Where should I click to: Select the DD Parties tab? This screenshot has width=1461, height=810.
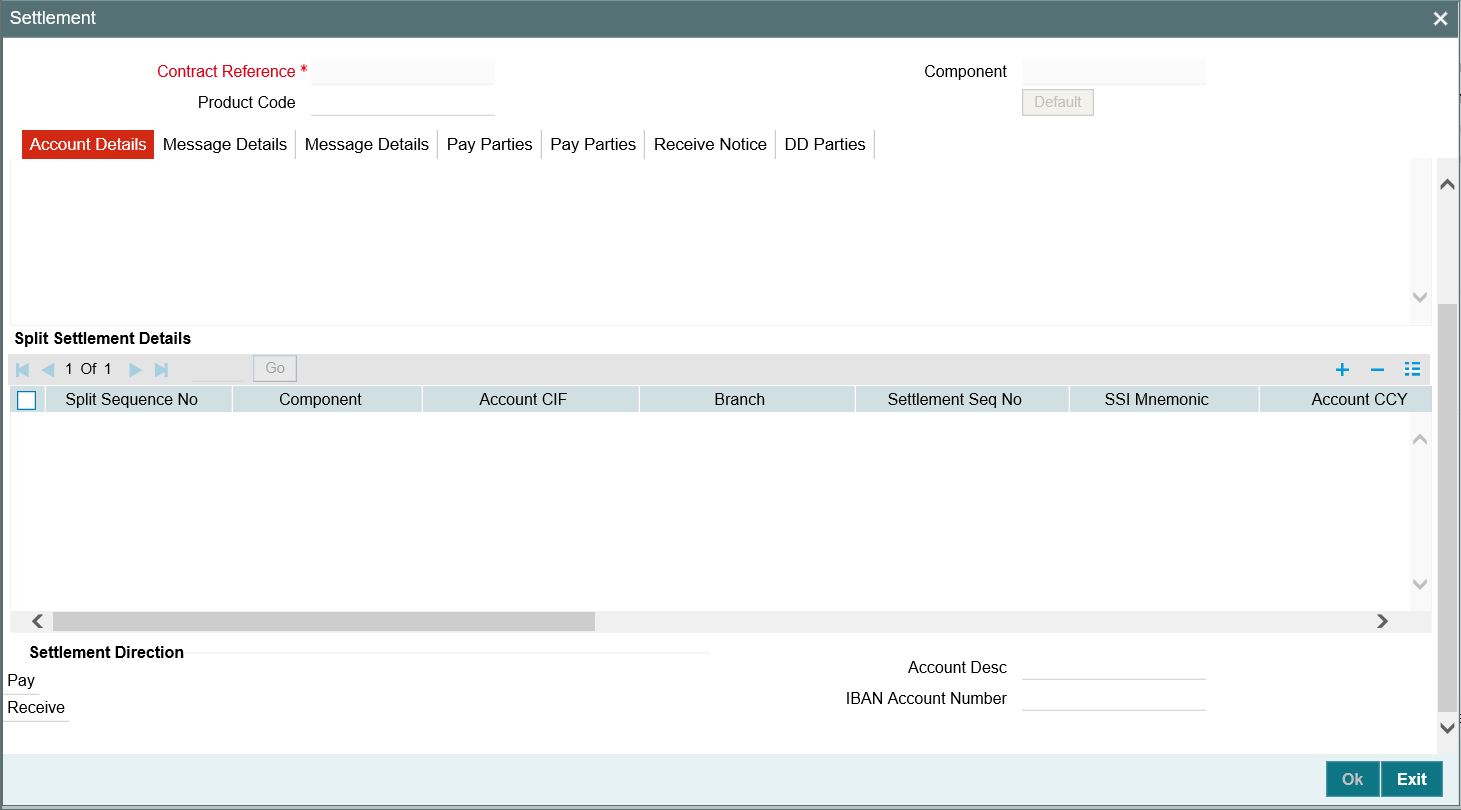(825, 144)
